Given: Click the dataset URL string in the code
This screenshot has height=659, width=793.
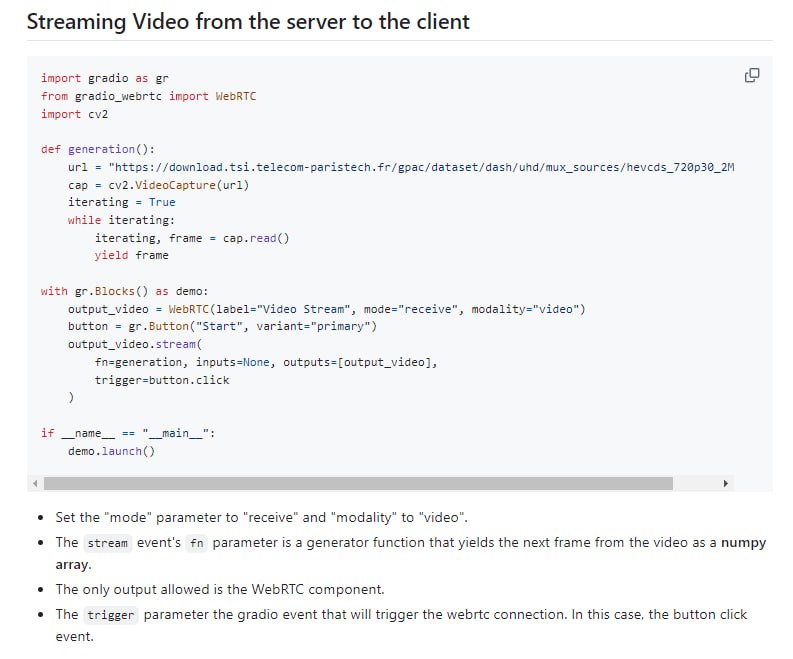Looking at the screenshot, I should click(421, 167).
